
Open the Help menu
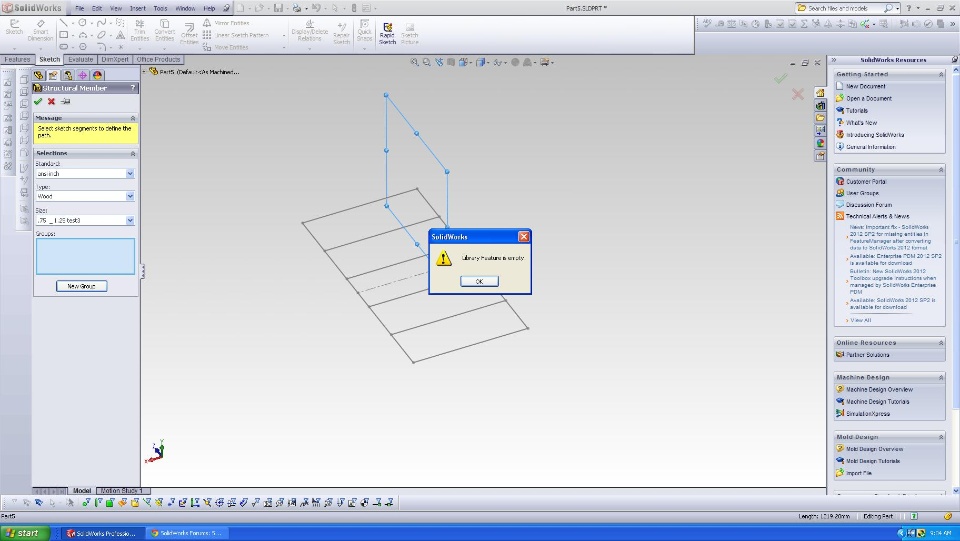point(209,9)
